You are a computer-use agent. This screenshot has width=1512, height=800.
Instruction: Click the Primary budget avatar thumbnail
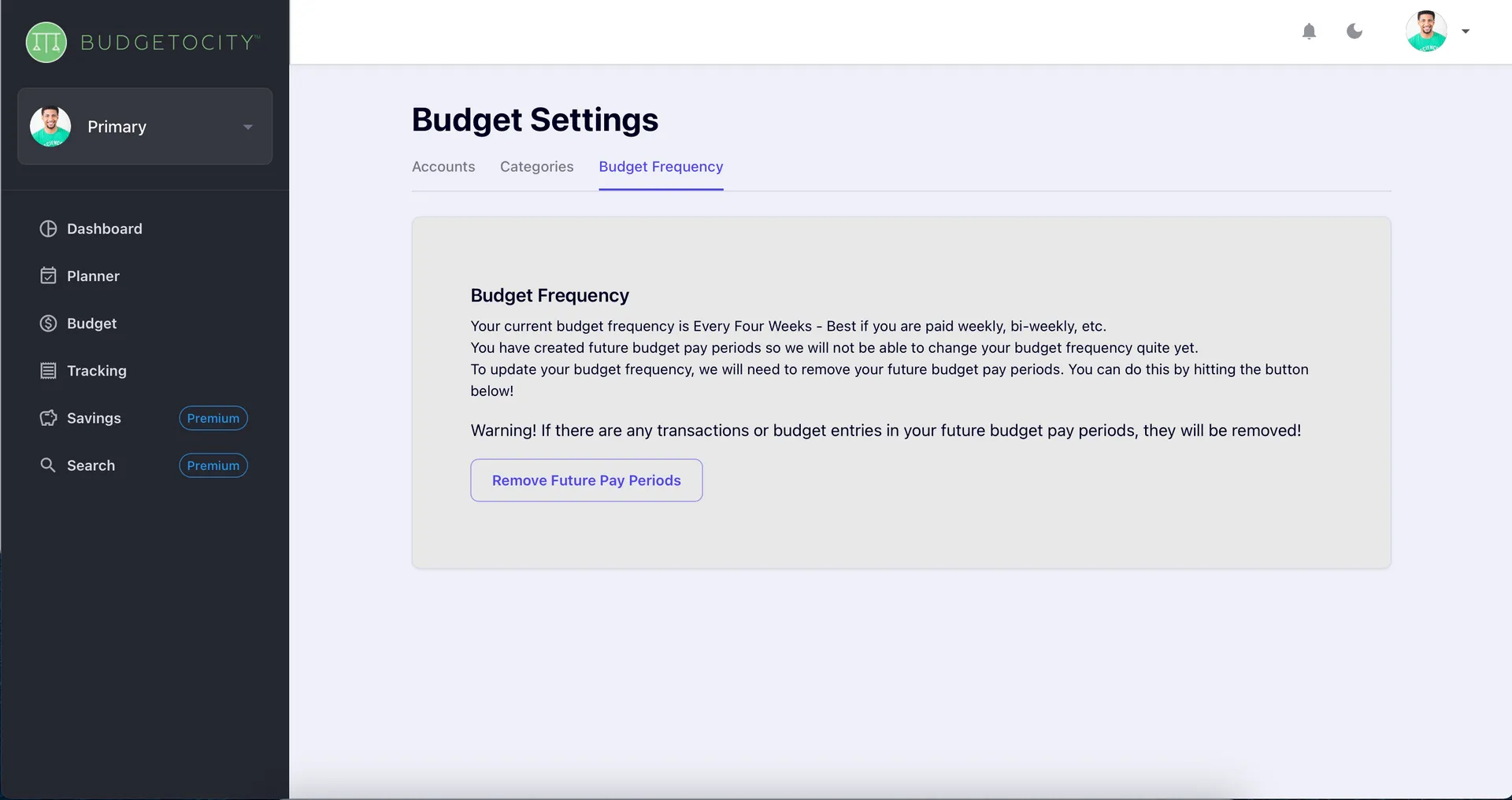click(50, 126)
